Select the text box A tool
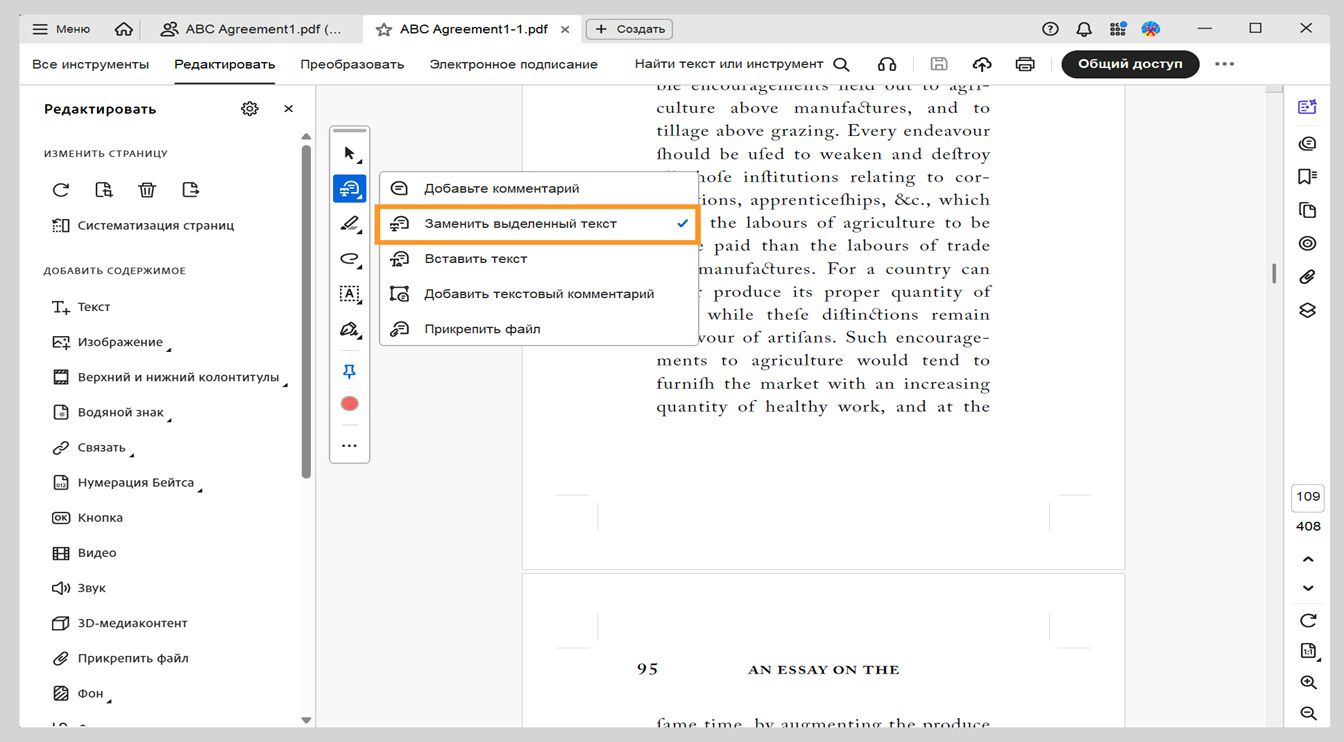 click(x=349, y=294)
